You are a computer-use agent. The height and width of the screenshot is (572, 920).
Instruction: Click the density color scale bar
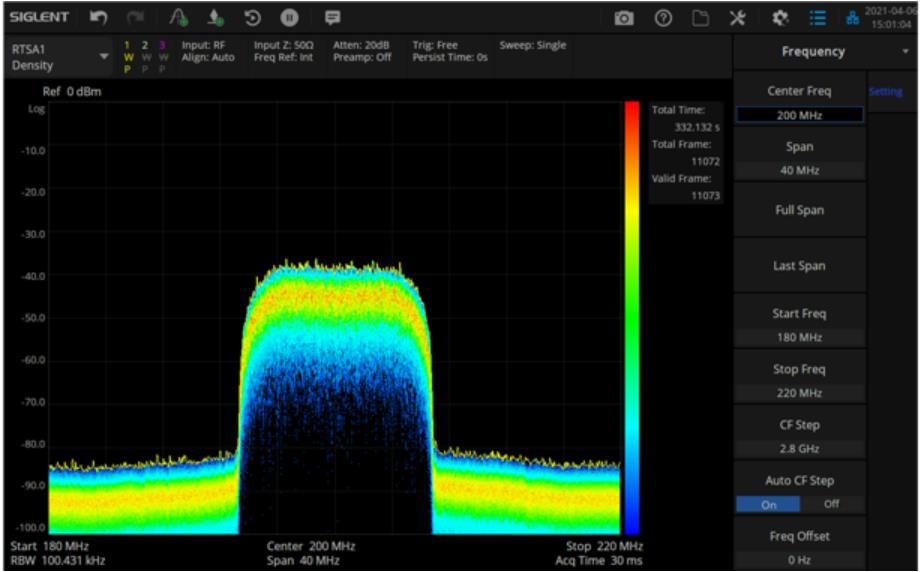pos(630,317)
